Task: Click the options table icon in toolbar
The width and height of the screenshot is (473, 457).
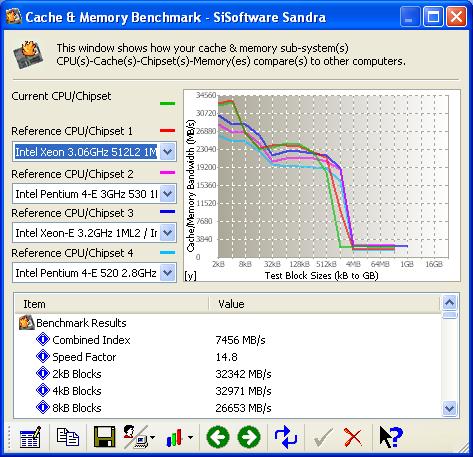Action: coord(31,437)
